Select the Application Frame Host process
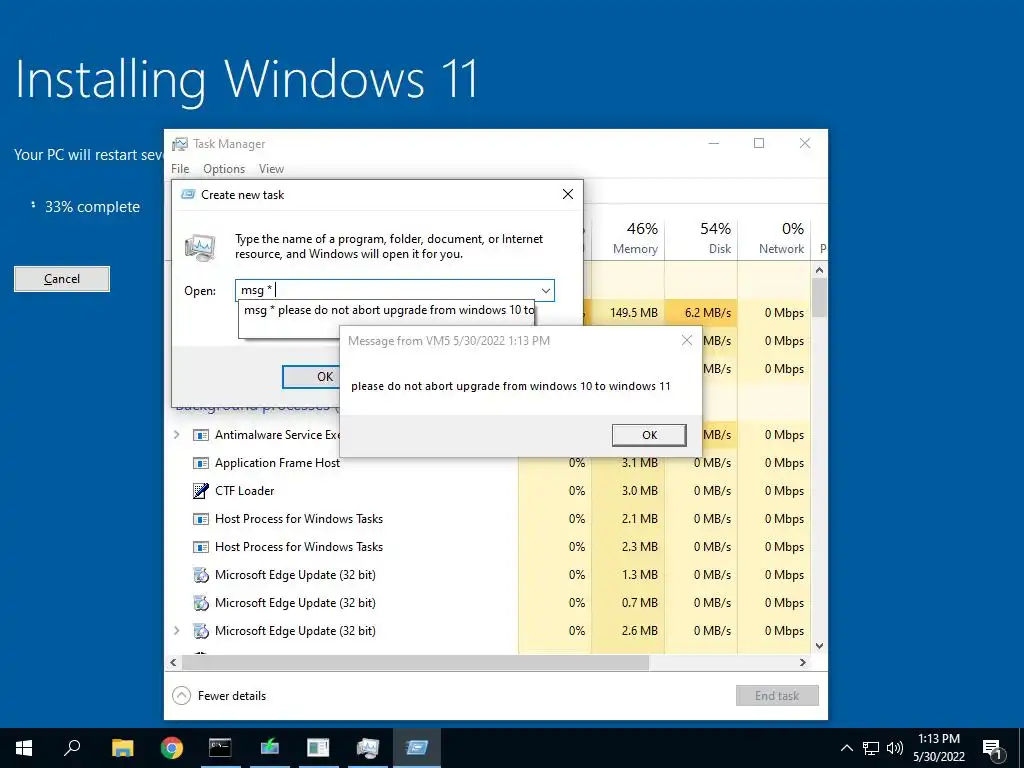Viewport: 1024px width, 768px height. (278, 463)
